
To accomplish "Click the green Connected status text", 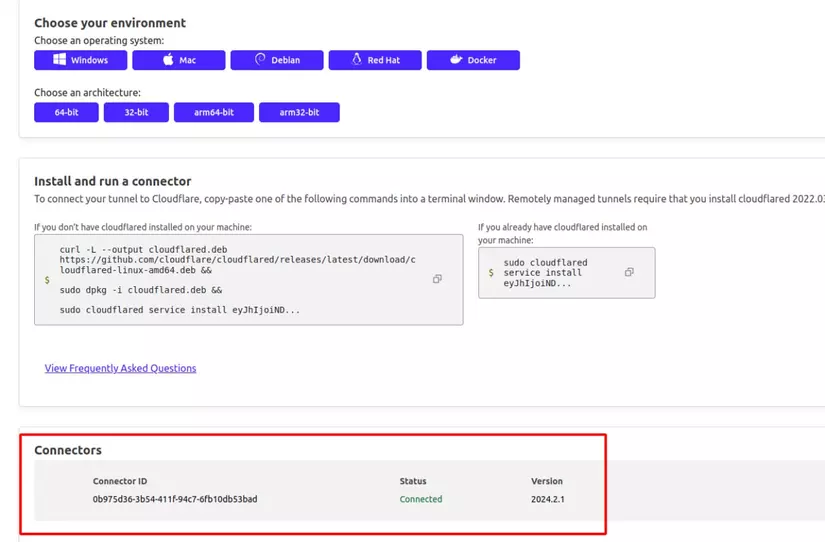I will 421,499.
